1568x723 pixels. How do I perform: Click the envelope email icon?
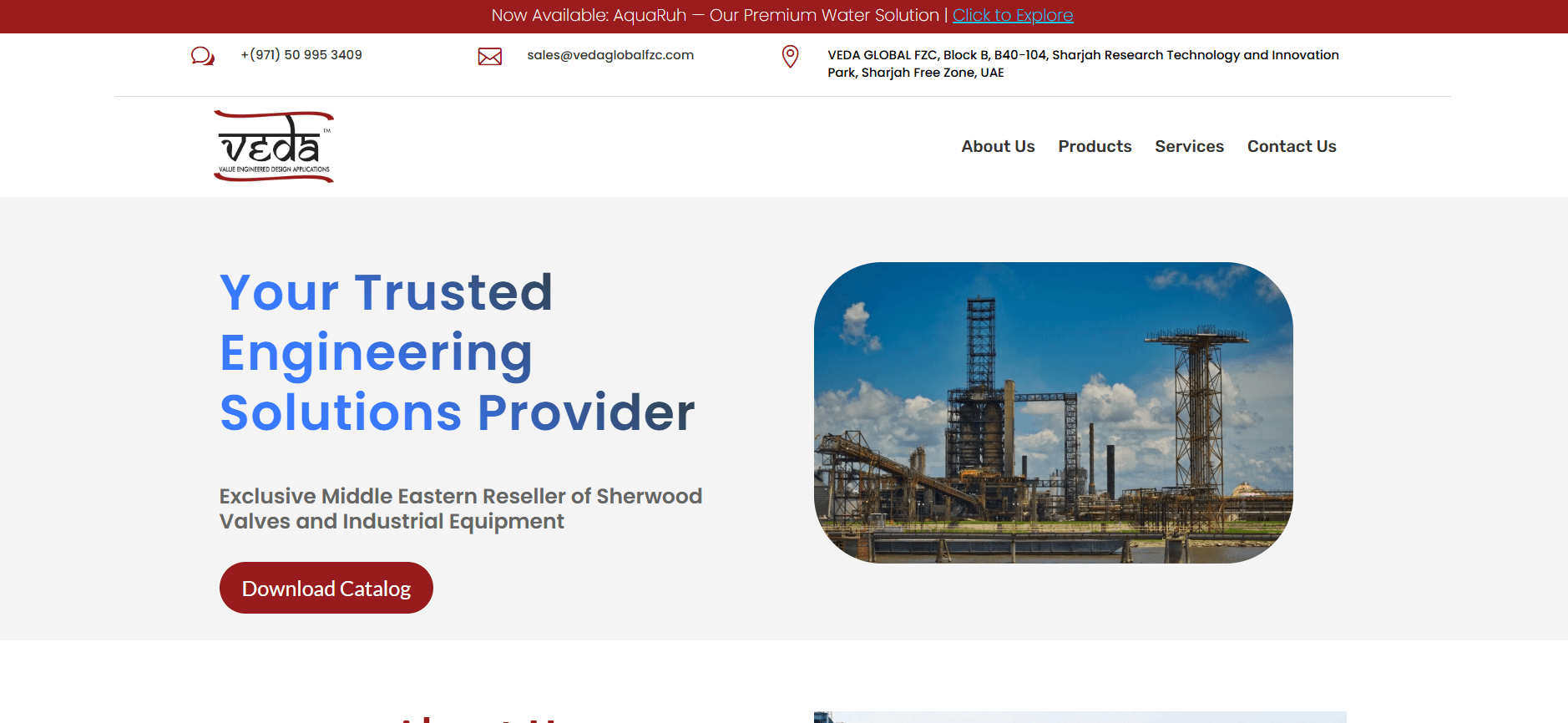[490, 56]
